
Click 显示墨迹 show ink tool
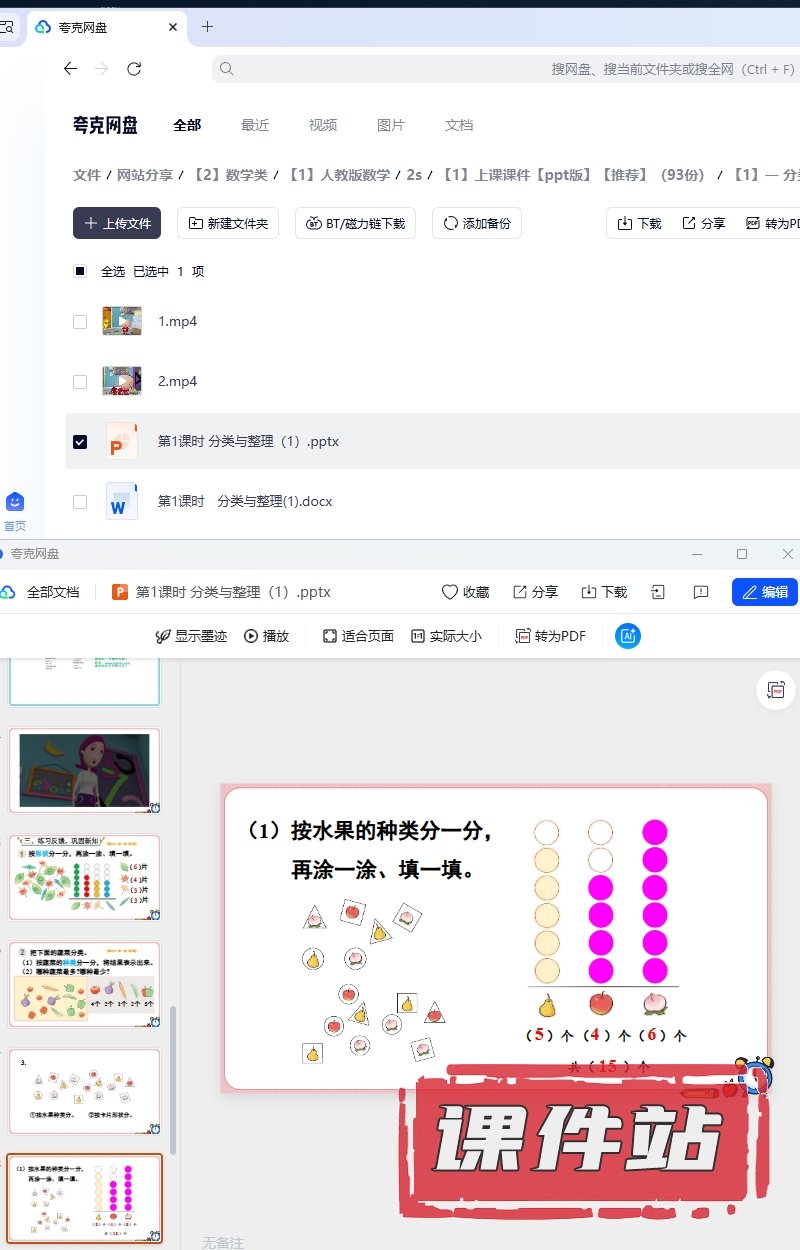pos(191,636)
